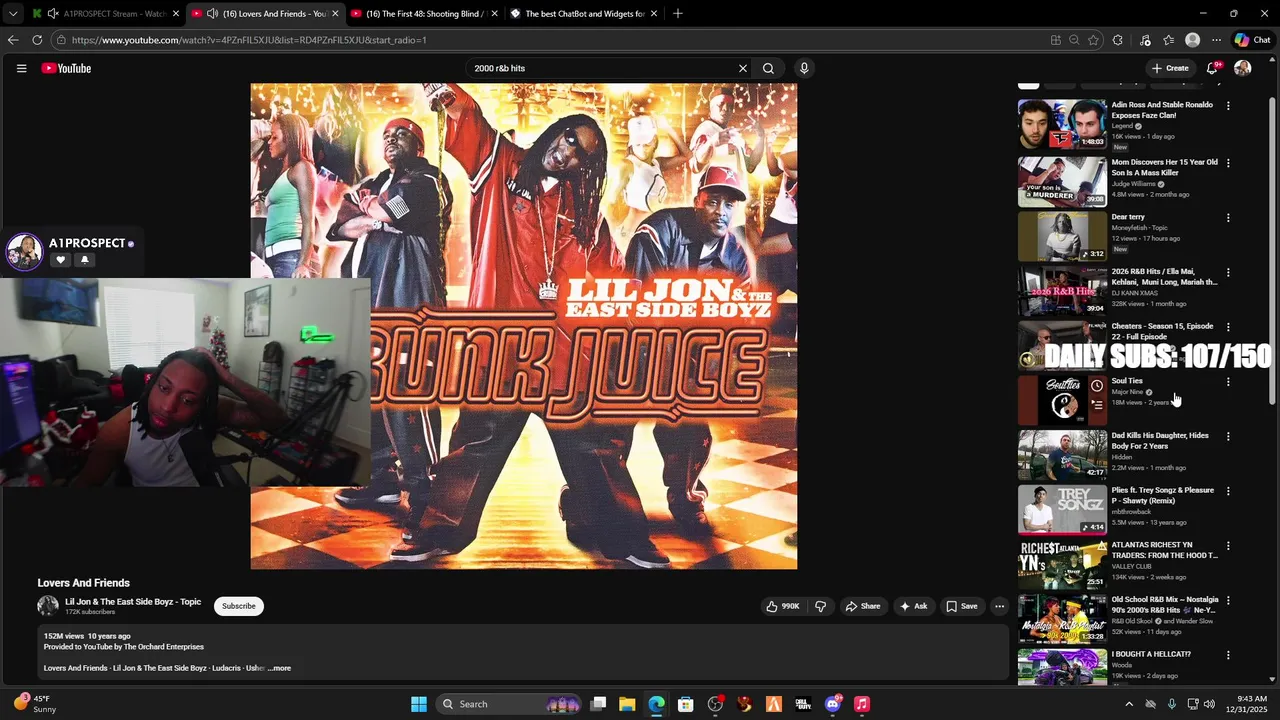Open the tab actions dropdown at top left
This screenshot has width=1280, height=720.
(13, 13)
